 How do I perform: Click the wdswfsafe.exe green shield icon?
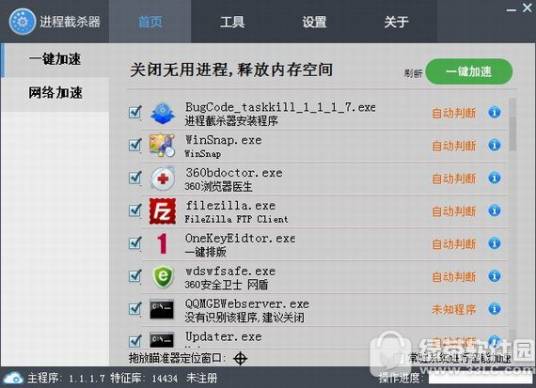click(x=163, y=276)
